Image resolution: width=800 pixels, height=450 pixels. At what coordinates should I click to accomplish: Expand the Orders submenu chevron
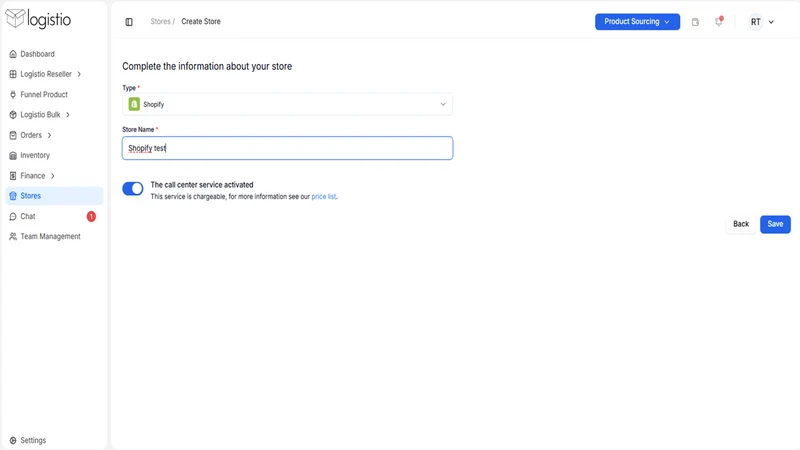click(x=49, y=135)
